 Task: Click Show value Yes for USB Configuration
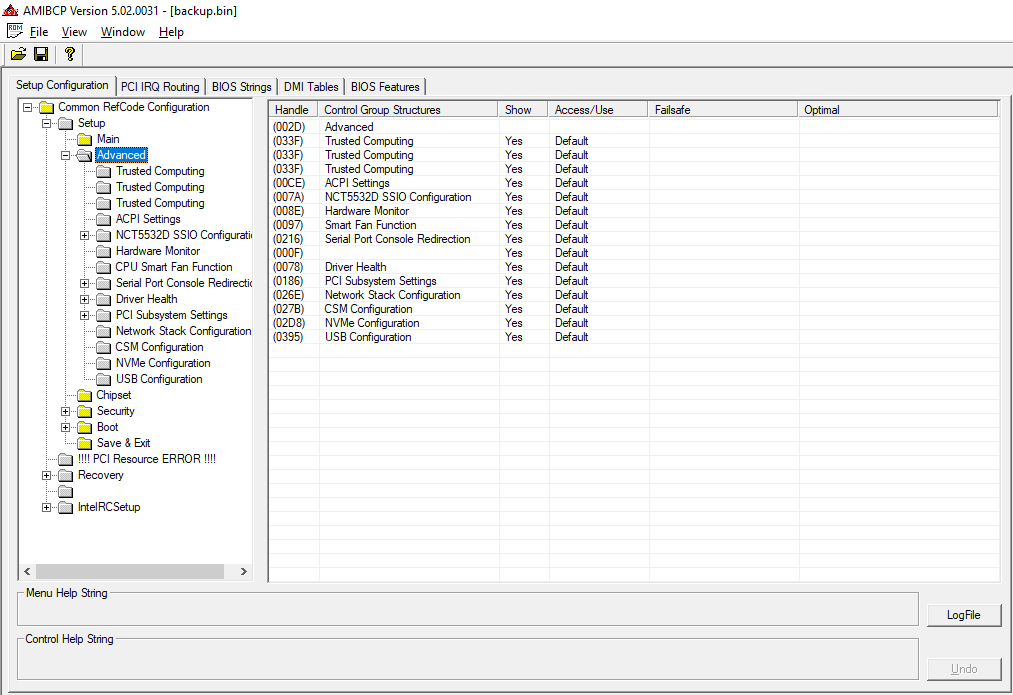(x=514, y=337)
